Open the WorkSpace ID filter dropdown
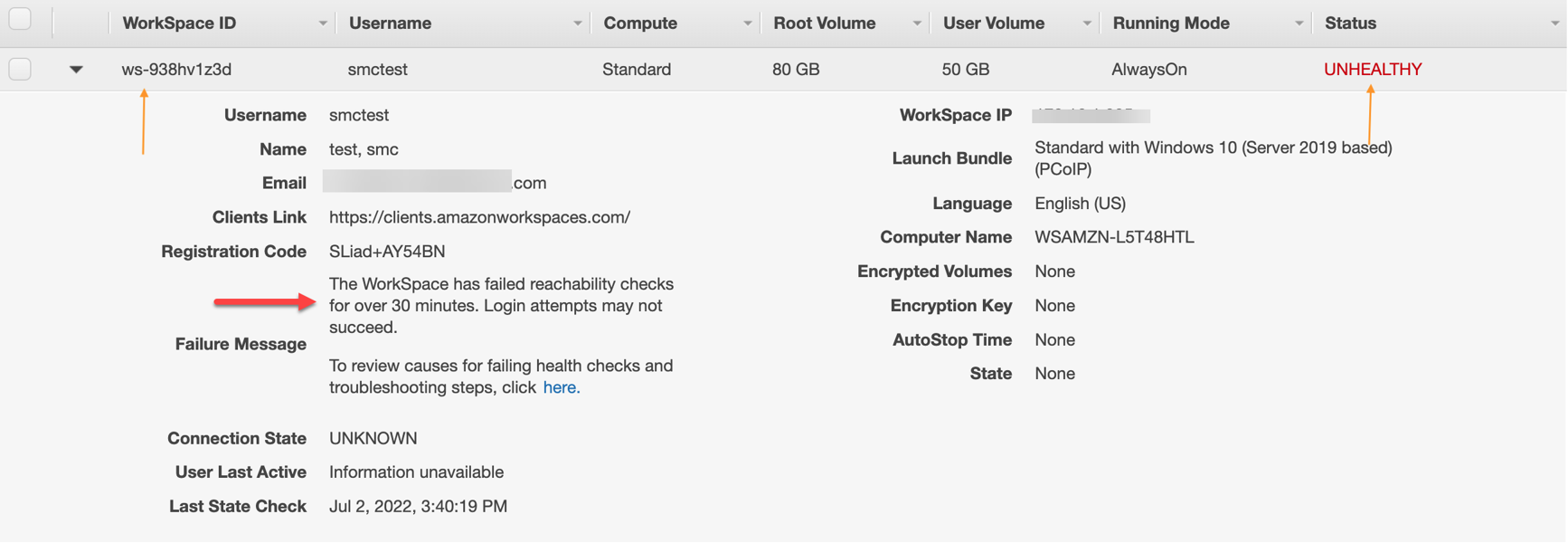Screen dimensions: 1568x543 pos(323,23)
